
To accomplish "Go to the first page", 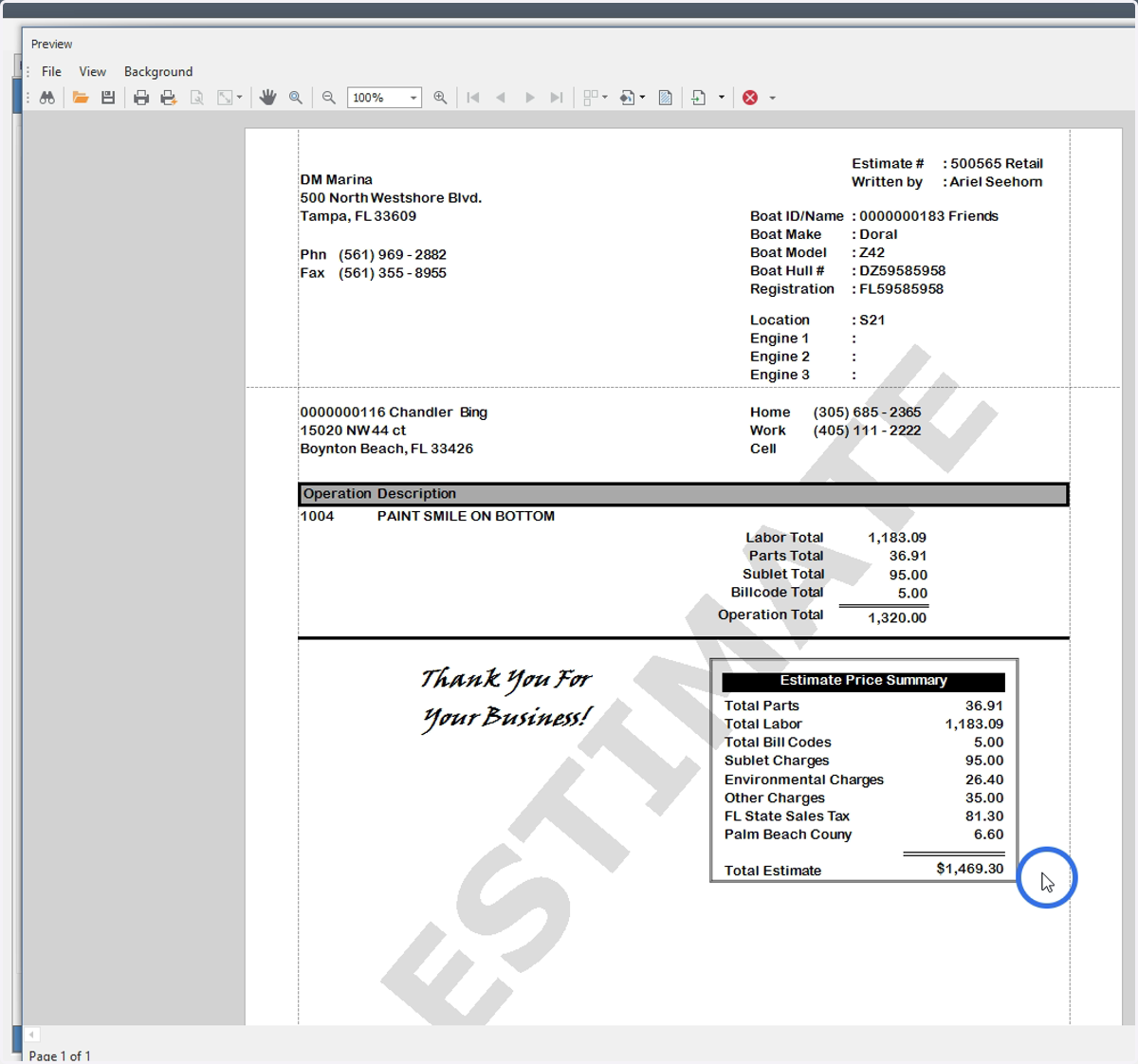I will pos(473,98).
